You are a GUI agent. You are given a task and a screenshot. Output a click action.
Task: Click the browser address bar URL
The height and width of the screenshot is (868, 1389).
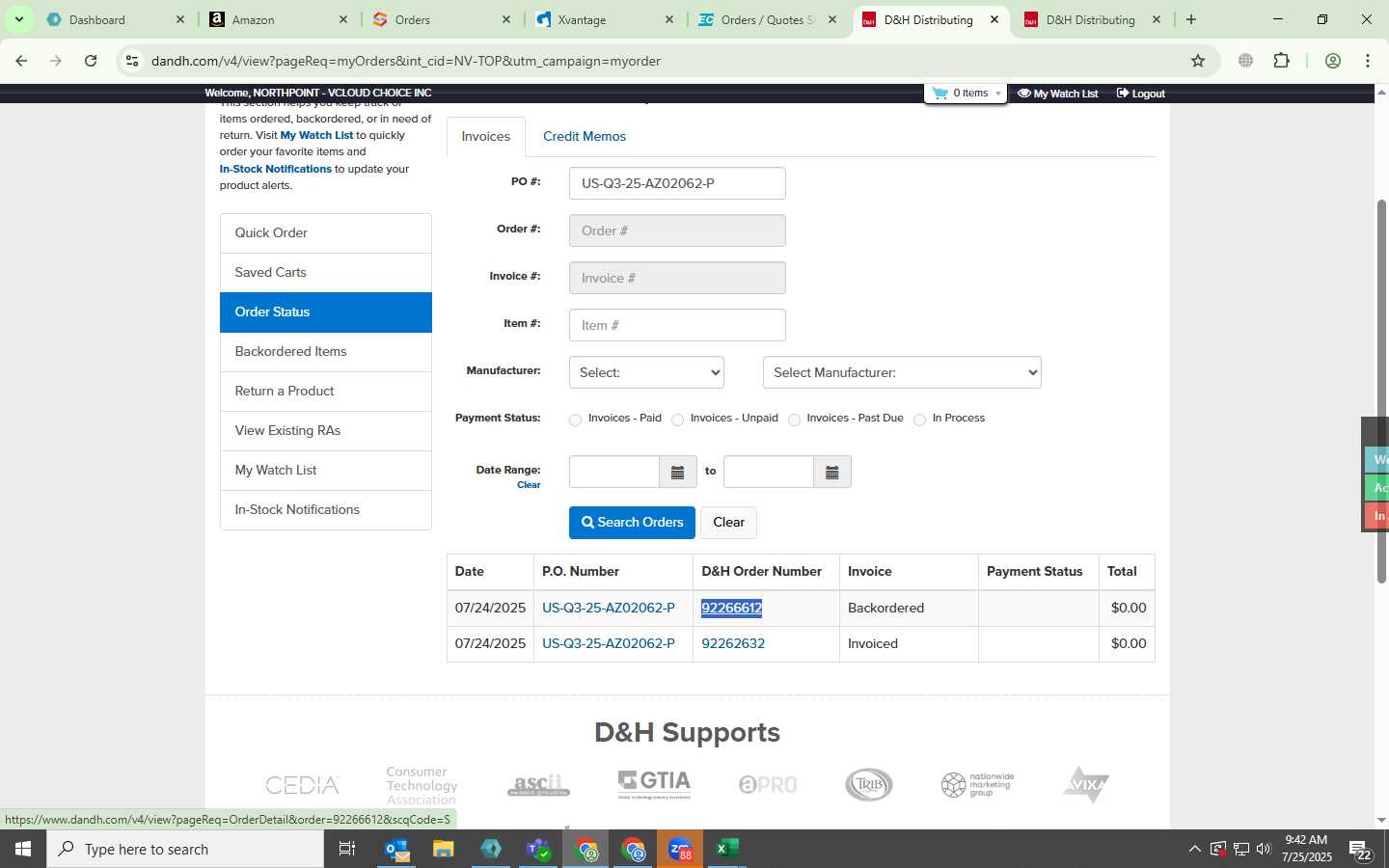[406, 61]
